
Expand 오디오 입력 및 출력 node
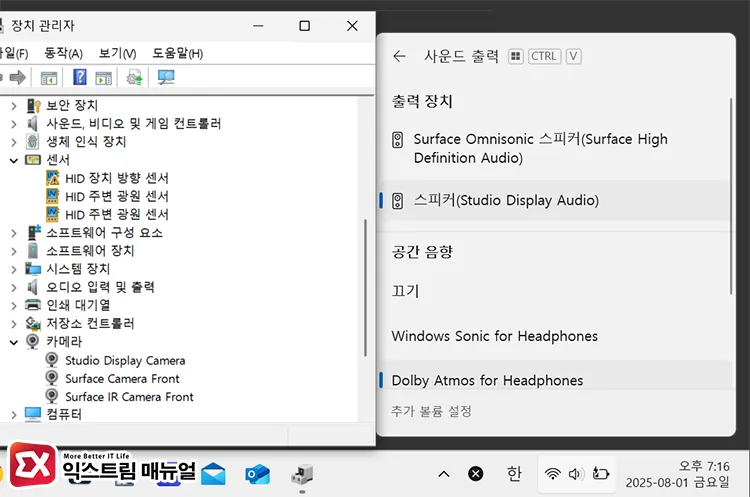pos(14,287)
